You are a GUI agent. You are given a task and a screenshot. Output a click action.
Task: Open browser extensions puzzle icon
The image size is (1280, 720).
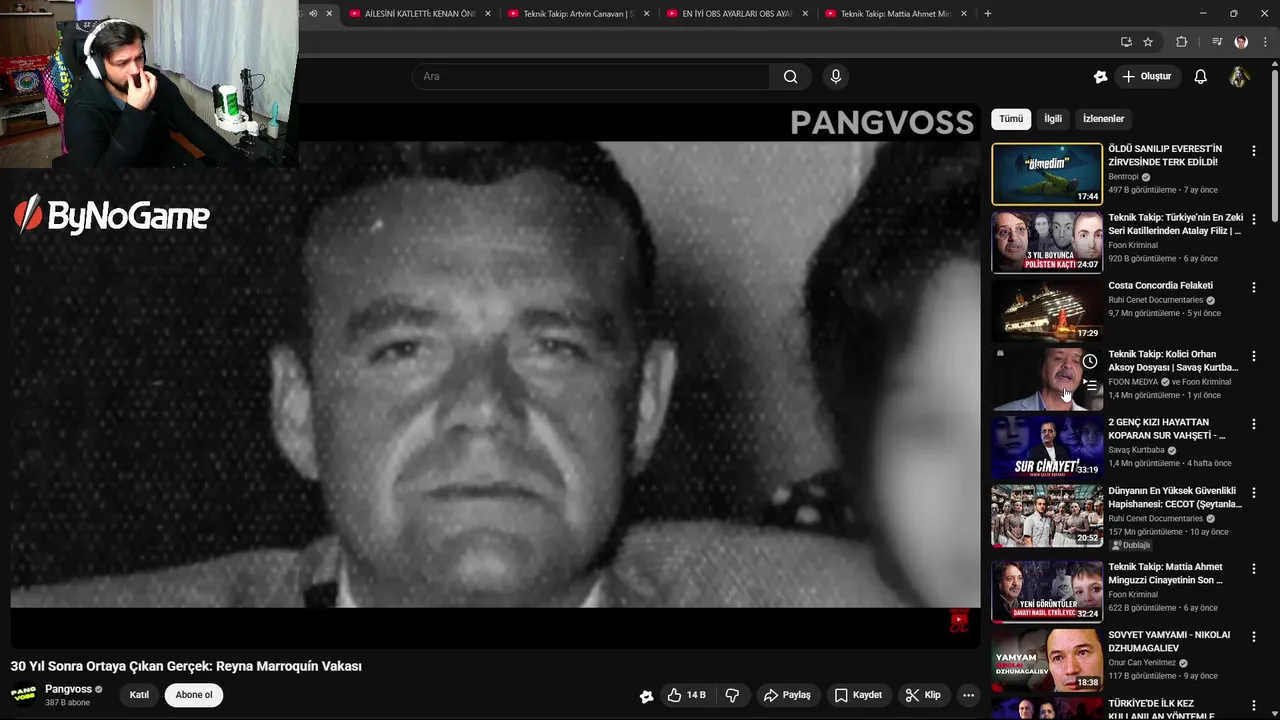[1181, 42]
